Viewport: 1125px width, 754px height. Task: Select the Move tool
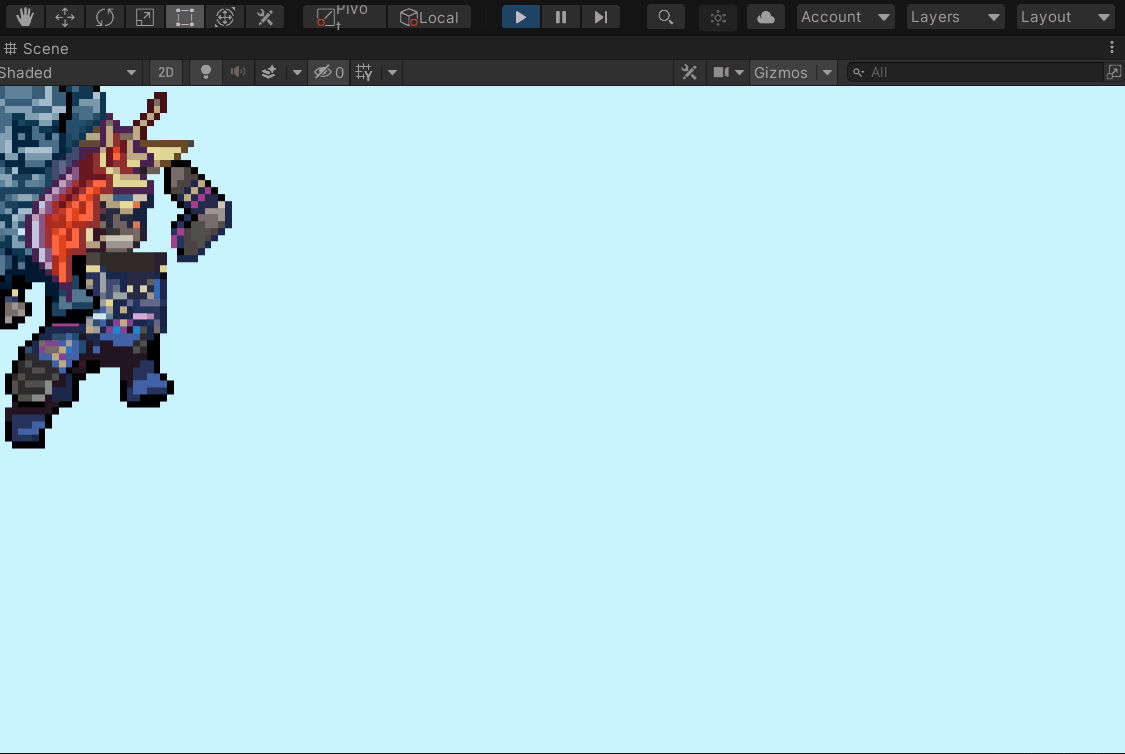65,17
